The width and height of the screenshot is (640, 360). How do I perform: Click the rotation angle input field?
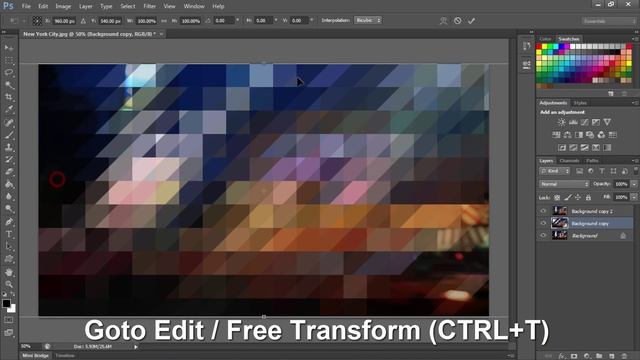click(224, 20)
